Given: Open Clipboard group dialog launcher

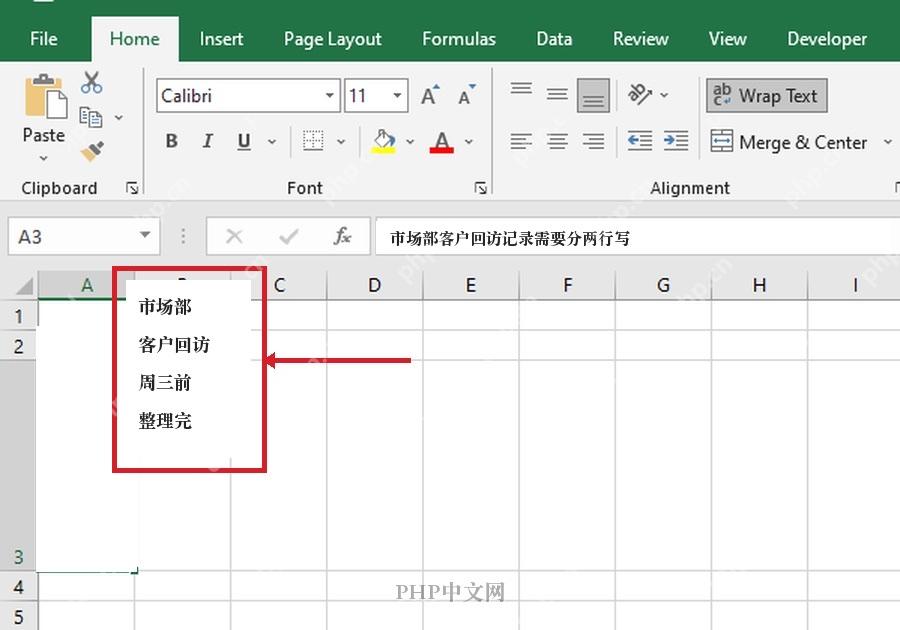Looking at the screenshot, I should 132,188.
